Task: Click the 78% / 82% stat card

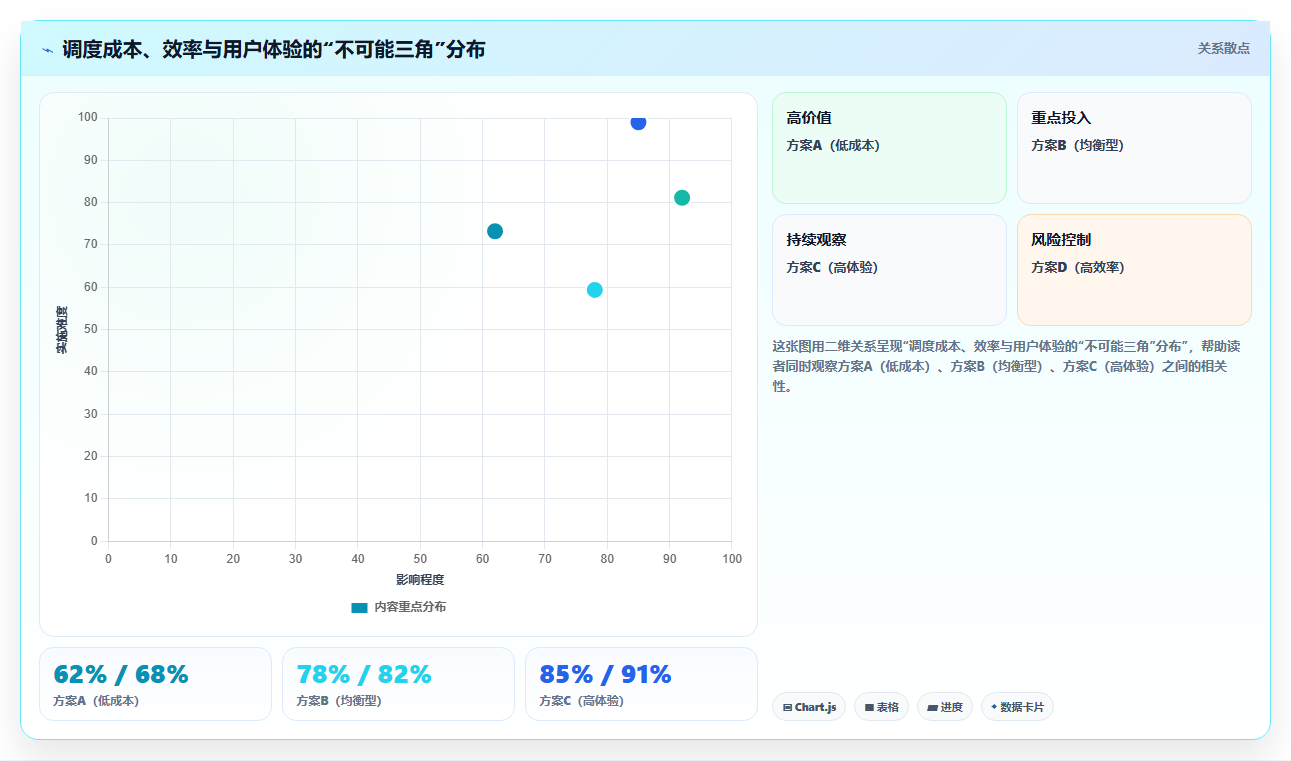Action: pos(398,684)
